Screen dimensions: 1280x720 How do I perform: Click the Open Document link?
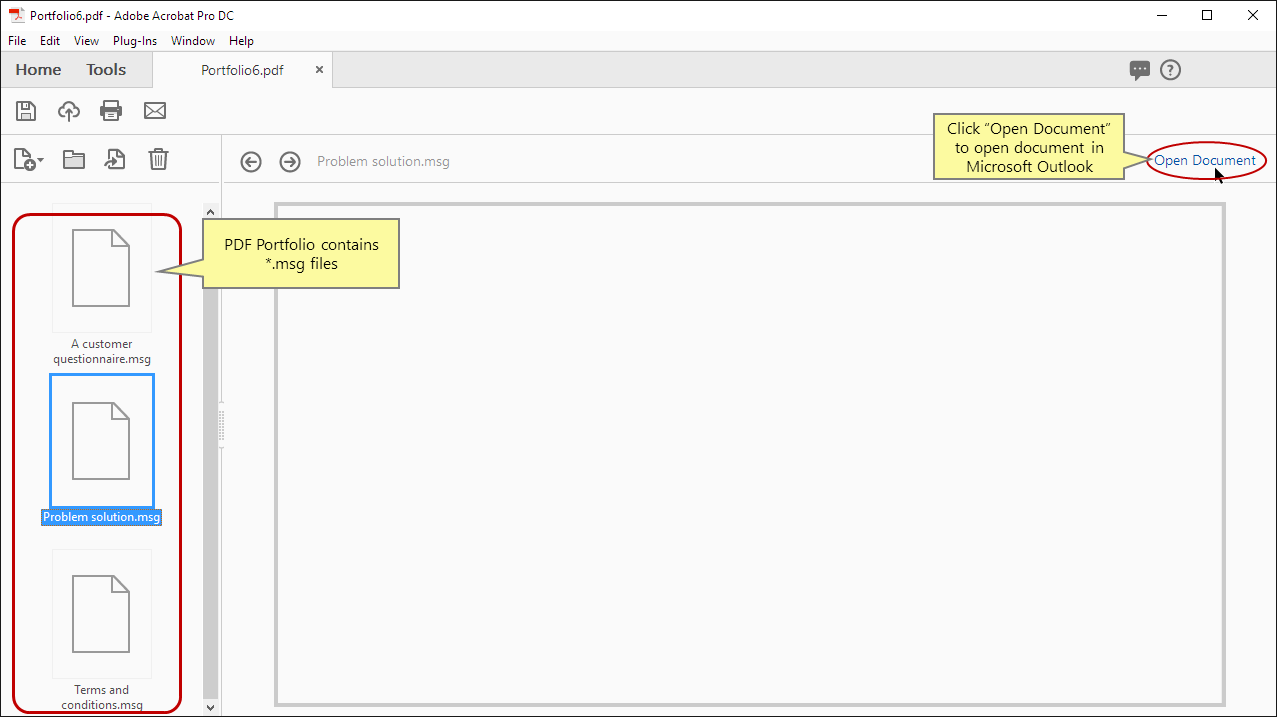(x=1205, y=160)
